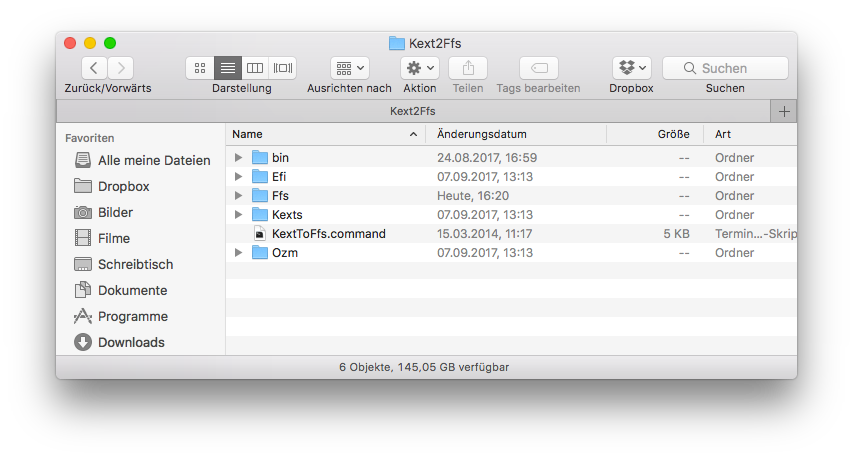
Task: Select the list view toggle
Action: (227, 68)
